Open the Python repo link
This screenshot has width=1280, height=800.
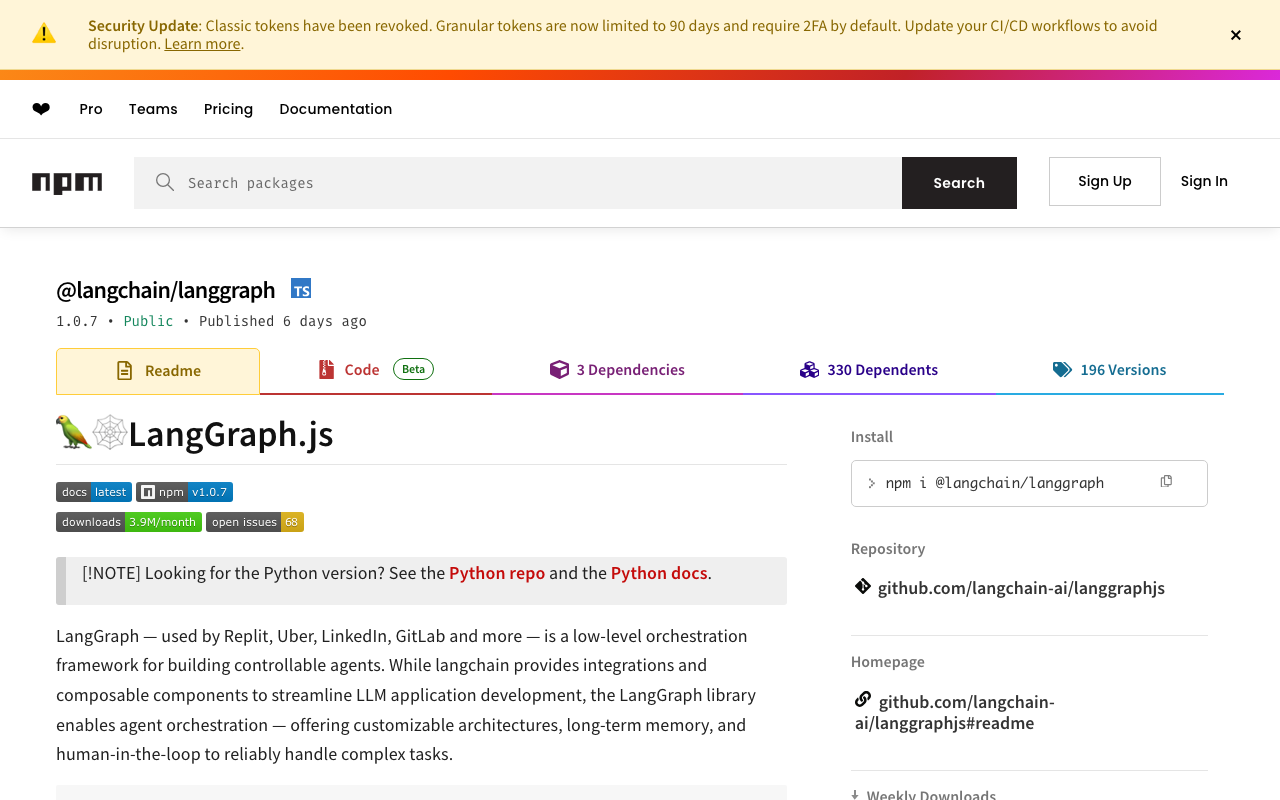(x=497, y=573)
